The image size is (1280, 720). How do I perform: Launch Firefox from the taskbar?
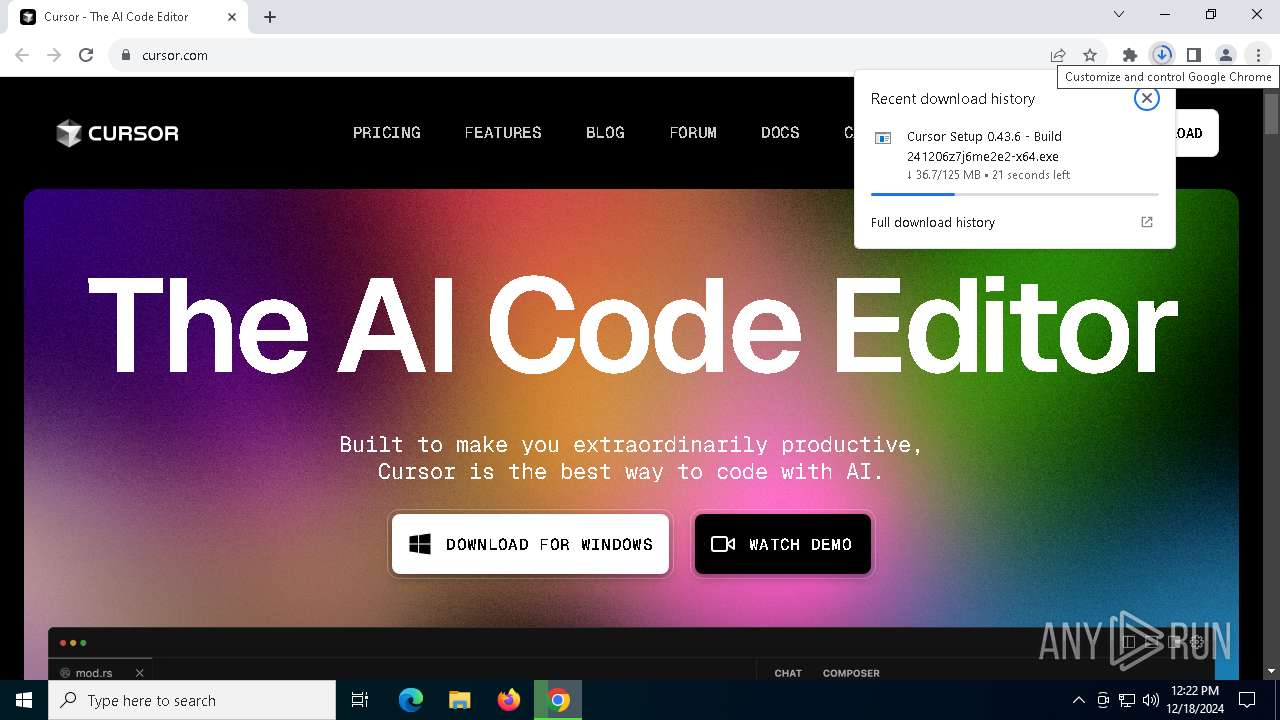509,700
